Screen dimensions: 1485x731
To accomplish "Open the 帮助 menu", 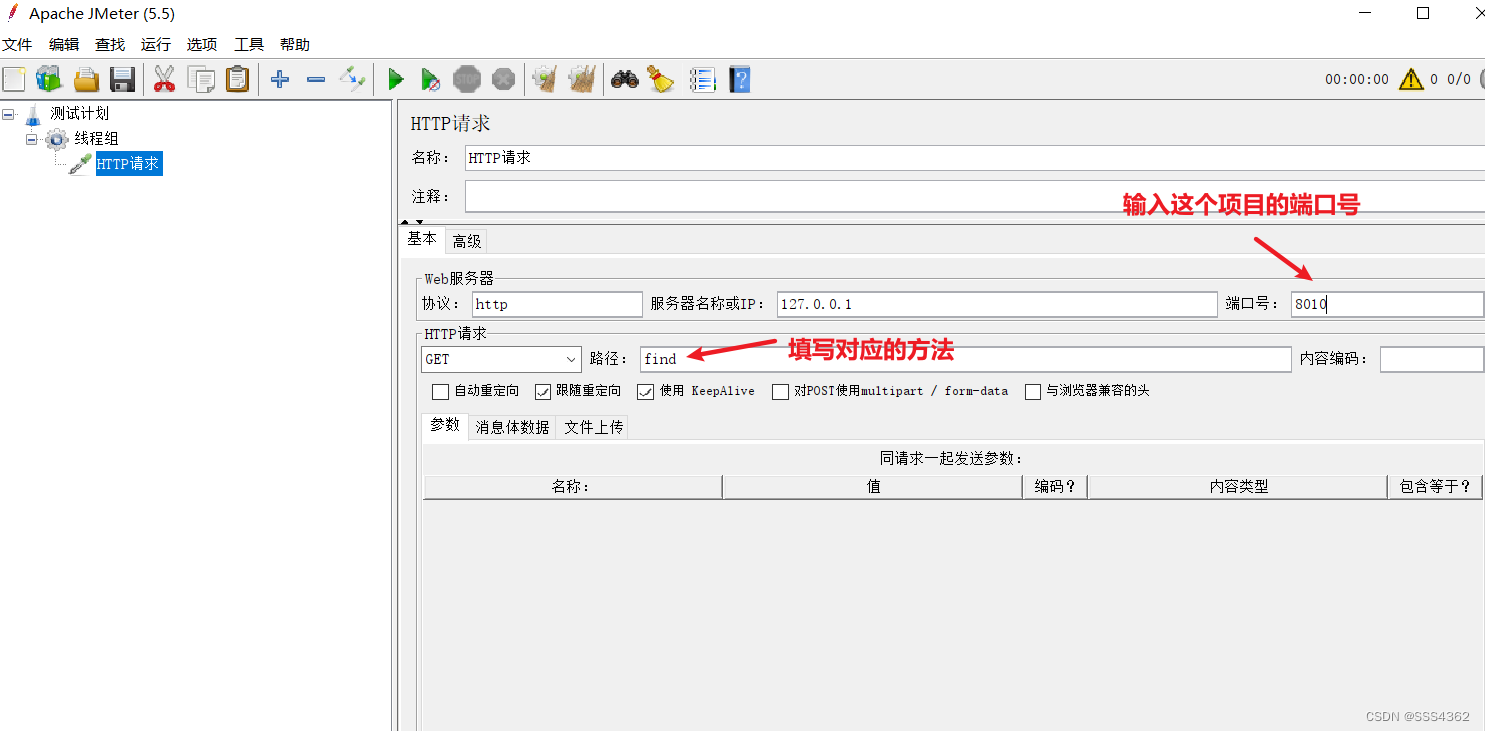I will [x=295, y=45].
